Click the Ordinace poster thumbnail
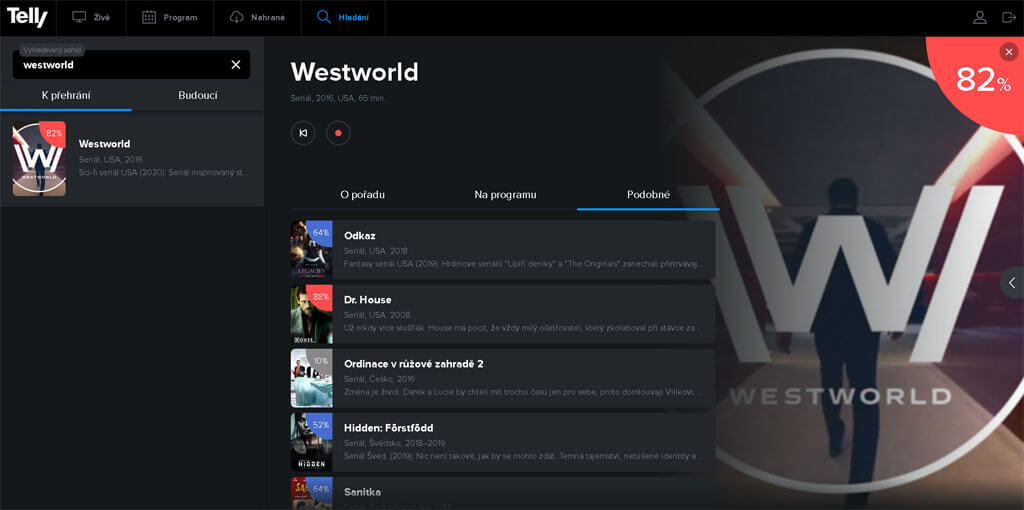This screenshot has height=510, width=1024. pyautogui.click(x=312, y=378)
